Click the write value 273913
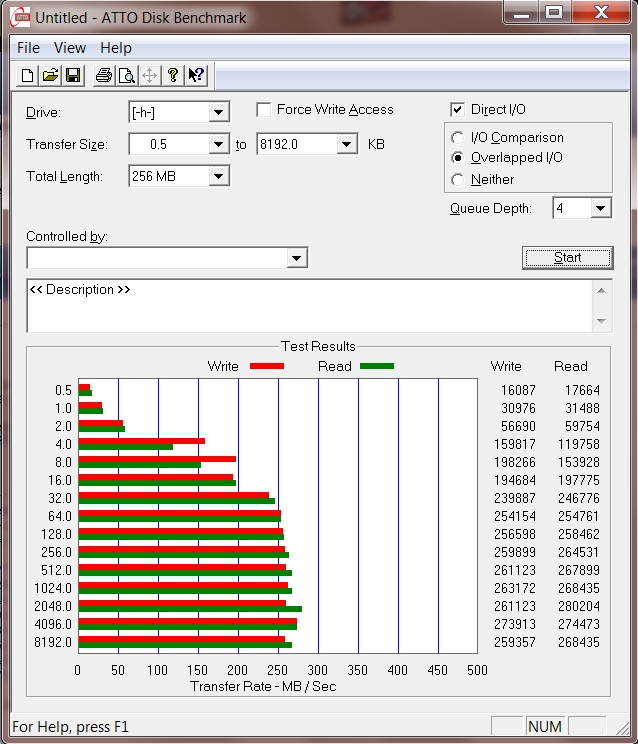Viewport: 638px width, 744px height. click(x=515, y=624)
